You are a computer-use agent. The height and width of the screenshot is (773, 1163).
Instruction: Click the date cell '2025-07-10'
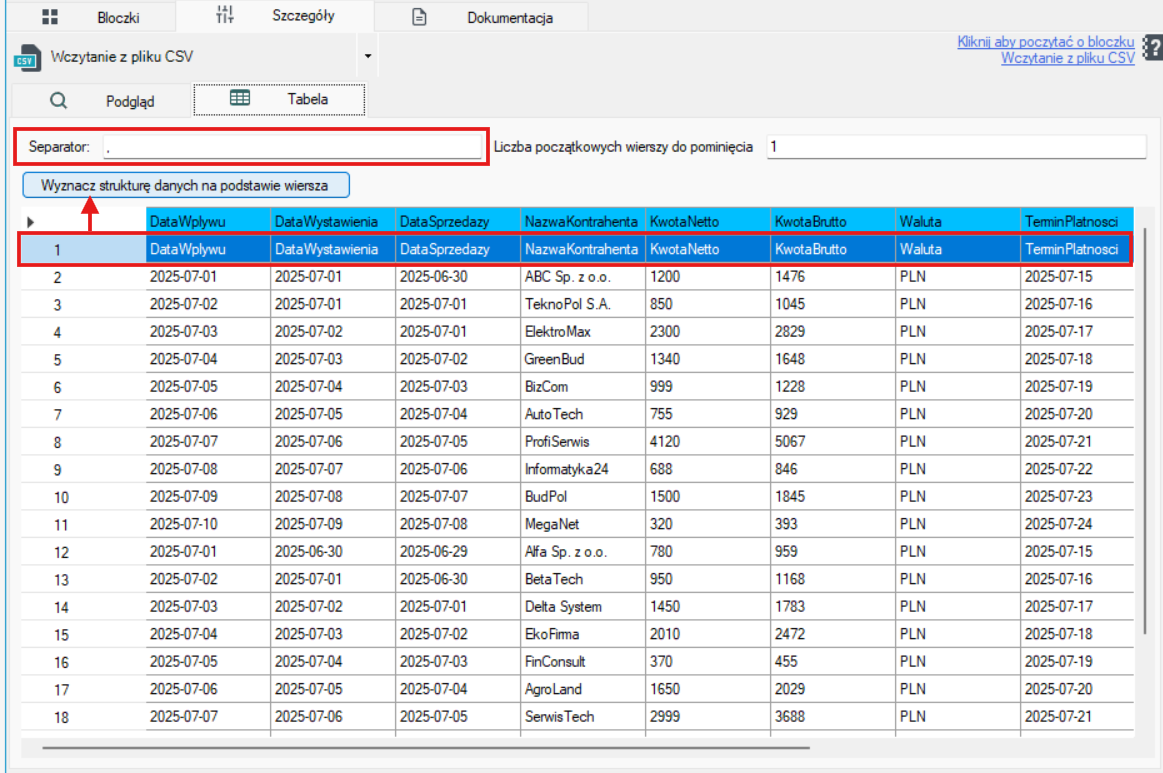208,524
